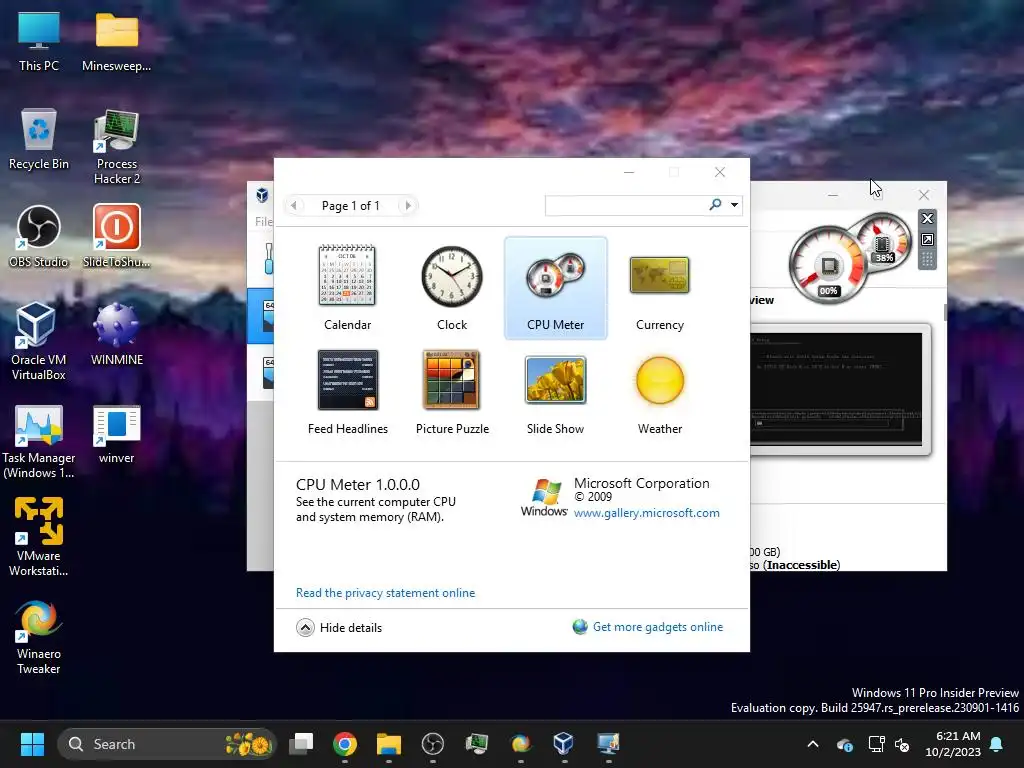Click the VM preview thumbnail in VirtualBox
Image resolution: width=1024 pixels, height=768 pixels.
click(837, 389)
